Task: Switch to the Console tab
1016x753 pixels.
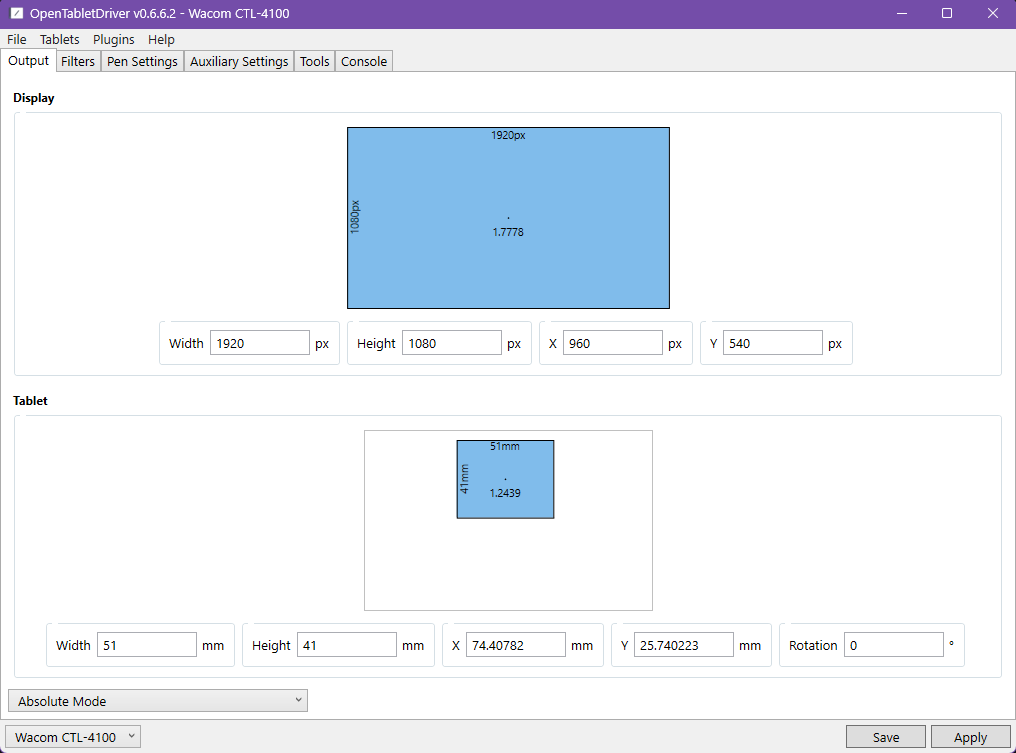Action: (x=364, y=62)
